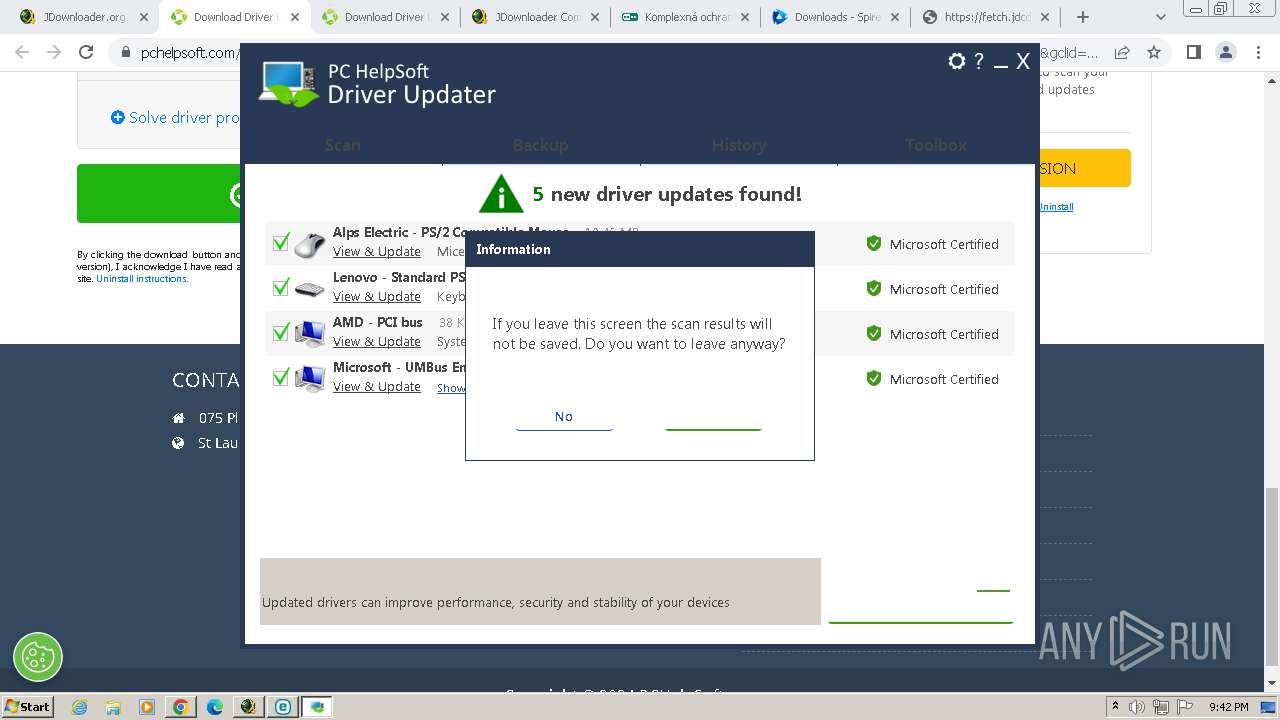Viewport: 1280px width, 720px height.
Task: Click View & Update for Microsoft UMBus
Action: 377,387
